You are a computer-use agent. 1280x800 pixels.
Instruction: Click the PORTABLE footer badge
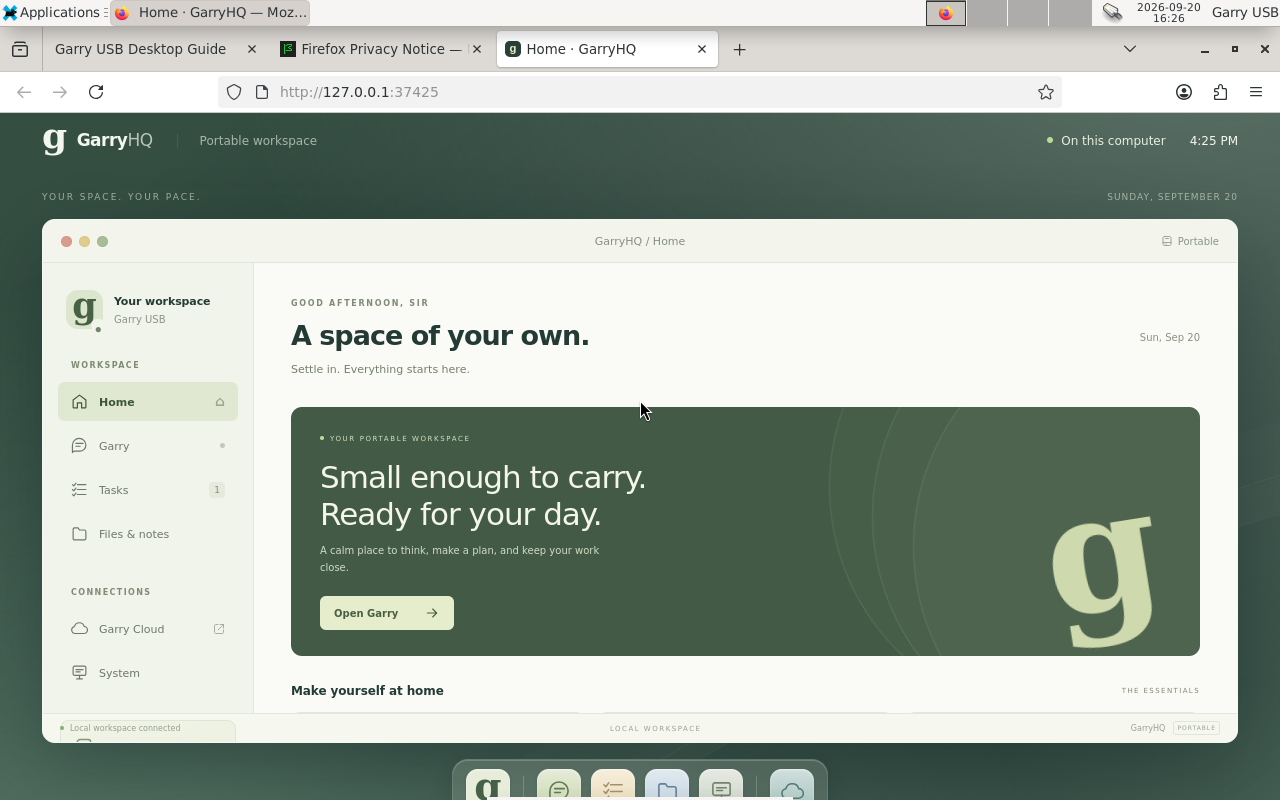point(1196,728)
